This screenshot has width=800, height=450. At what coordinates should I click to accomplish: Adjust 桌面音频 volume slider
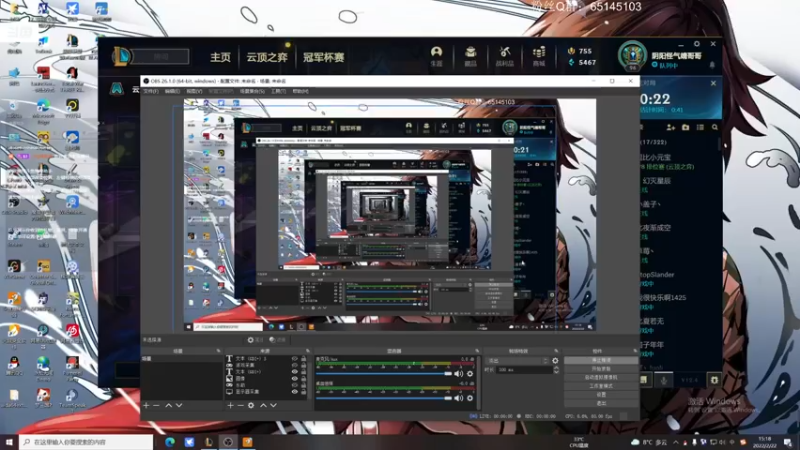(384, 398)
